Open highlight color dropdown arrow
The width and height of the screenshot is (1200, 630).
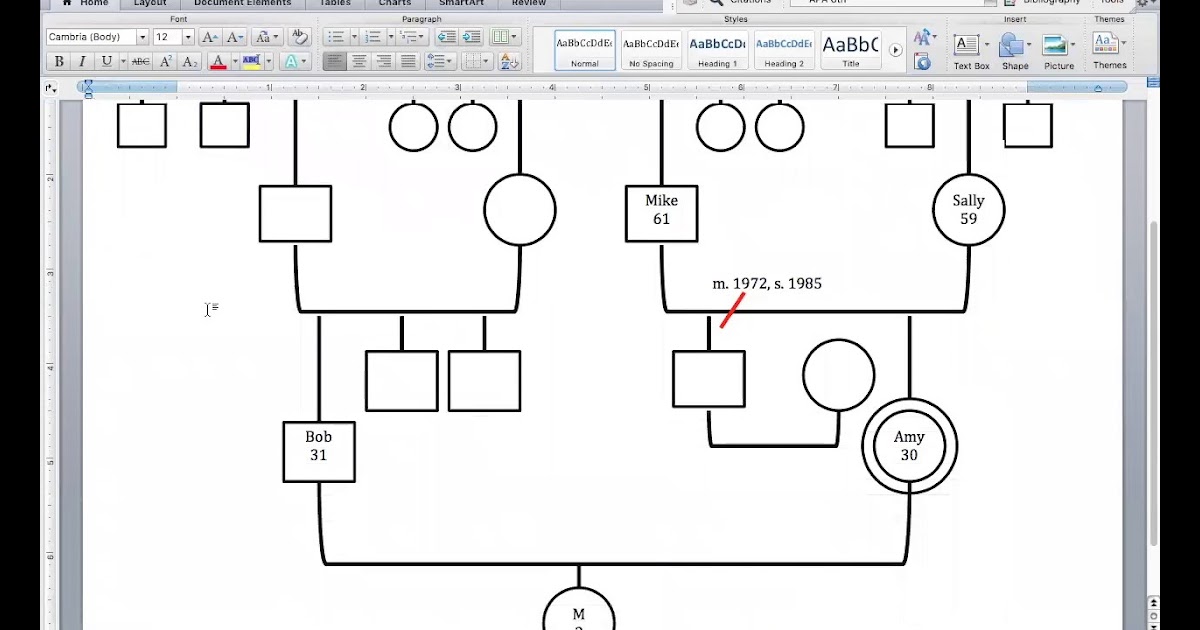coord(268,62)
